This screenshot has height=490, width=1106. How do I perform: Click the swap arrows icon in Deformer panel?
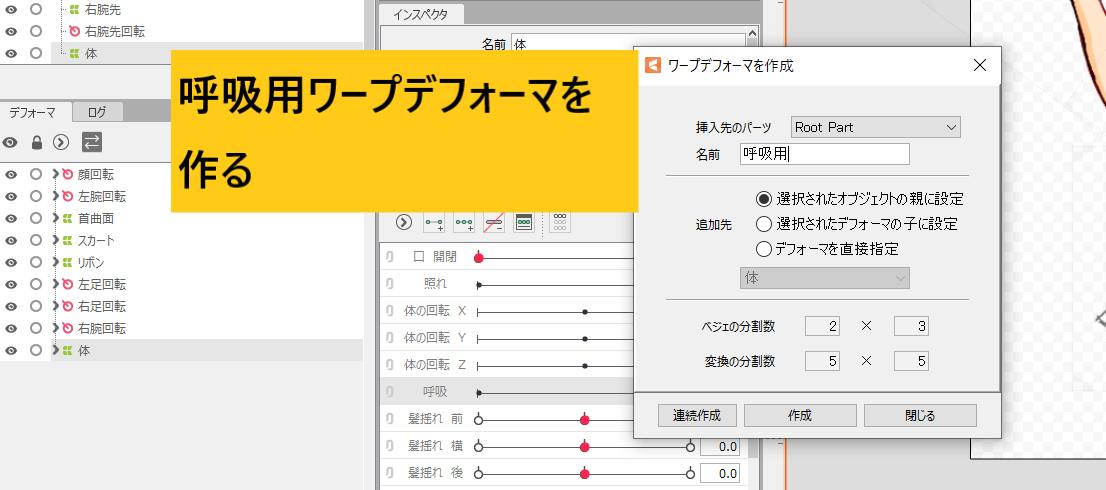(91, 142)
